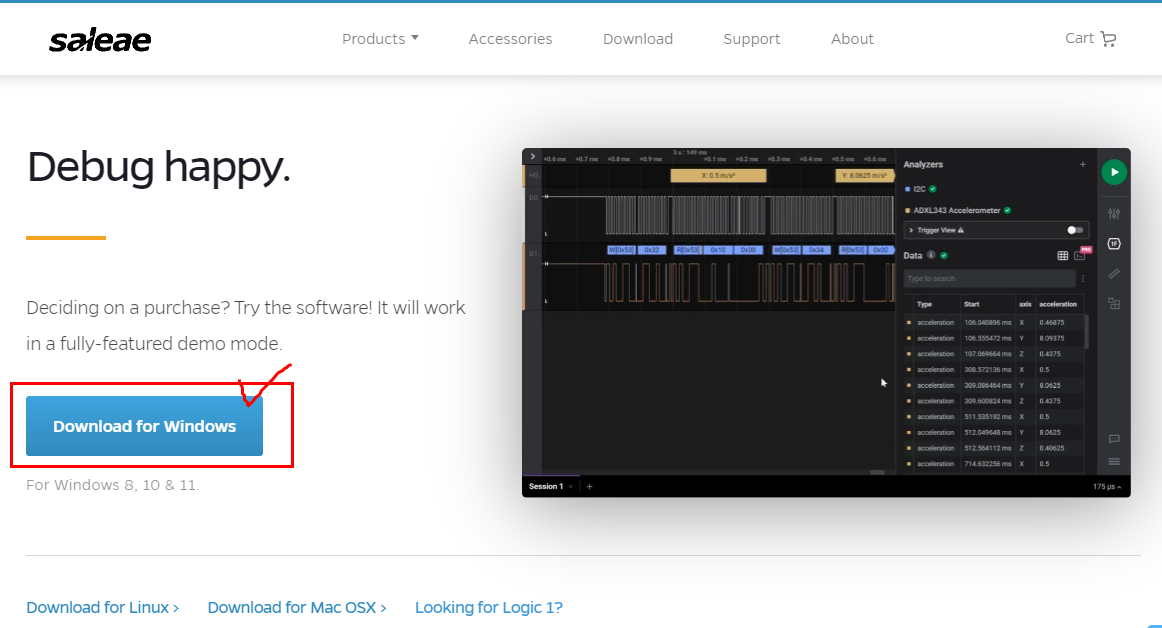
Task: Expand the 175 µs zoom indicator
Action: pos(1107,487)
